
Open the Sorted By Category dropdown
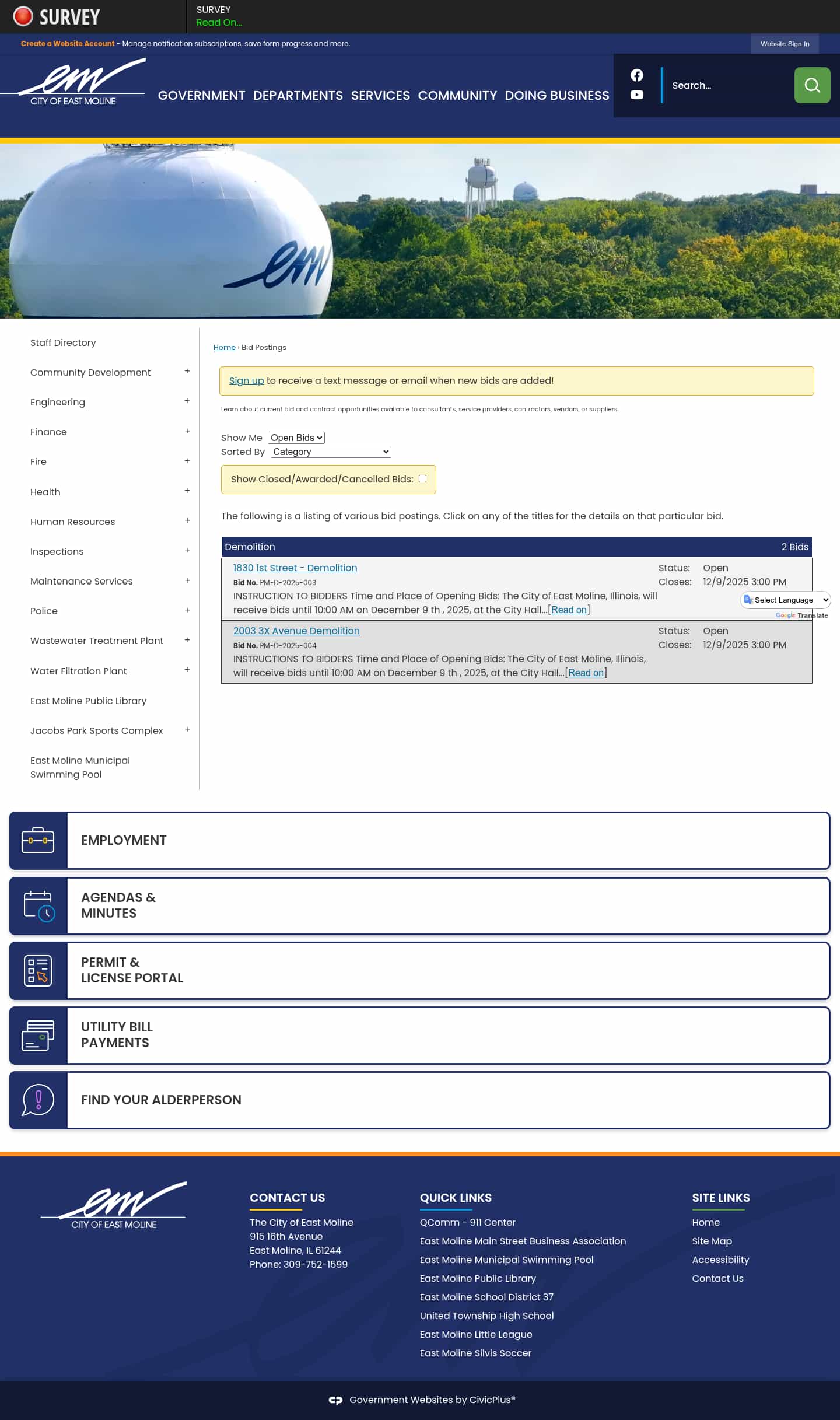330,452
